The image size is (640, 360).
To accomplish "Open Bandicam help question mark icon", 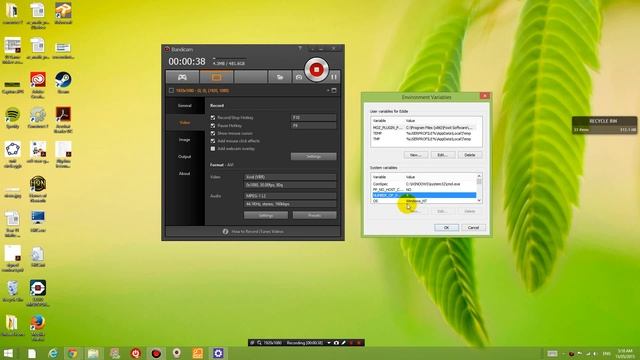I will point(300,49).
